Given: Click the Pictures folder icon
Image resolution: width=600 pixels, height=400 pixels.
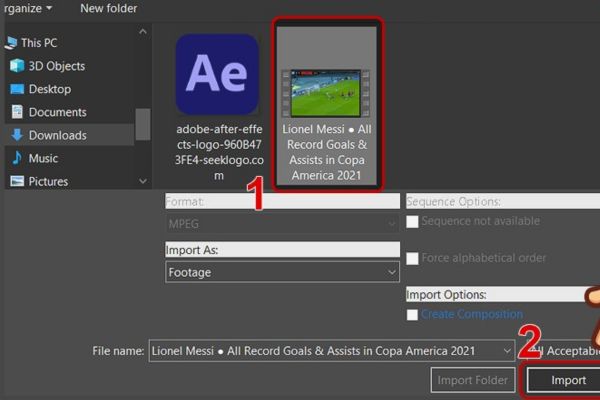Looking at the screenshot, I should point(17,181).
